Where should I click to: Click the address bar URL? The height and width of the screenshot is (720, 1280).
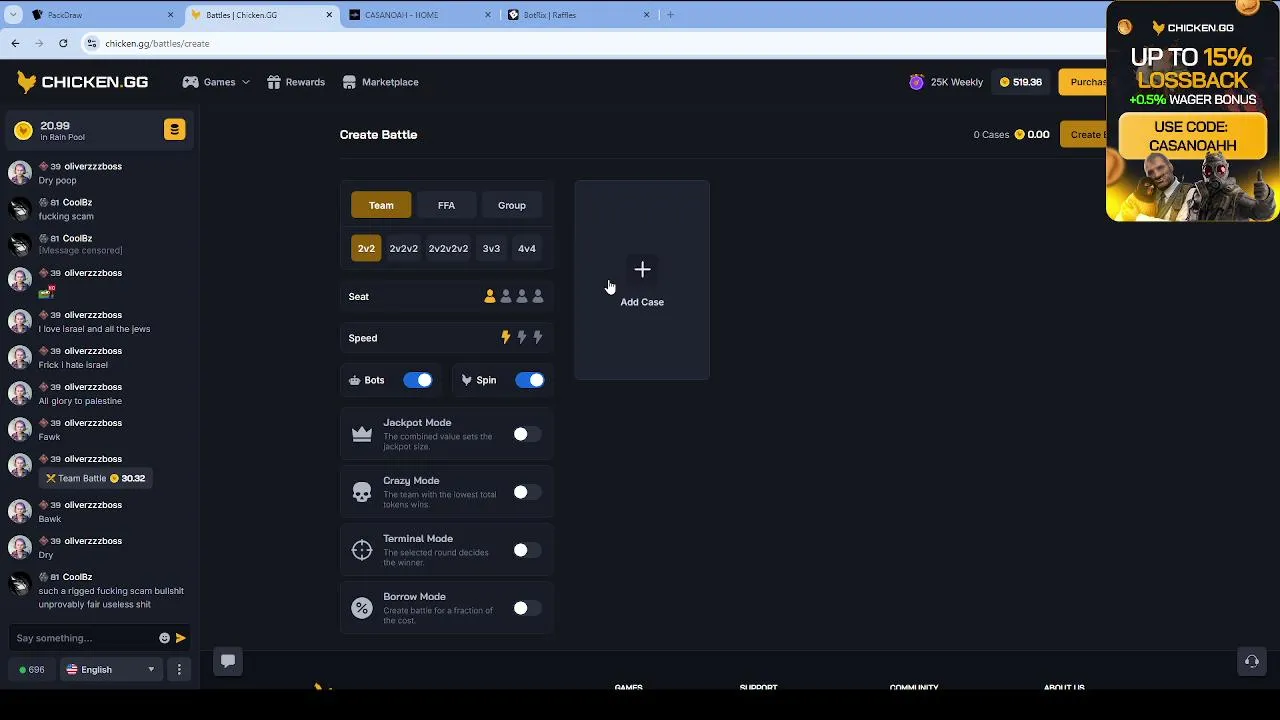pyautogui.click(x=157, y=43)
